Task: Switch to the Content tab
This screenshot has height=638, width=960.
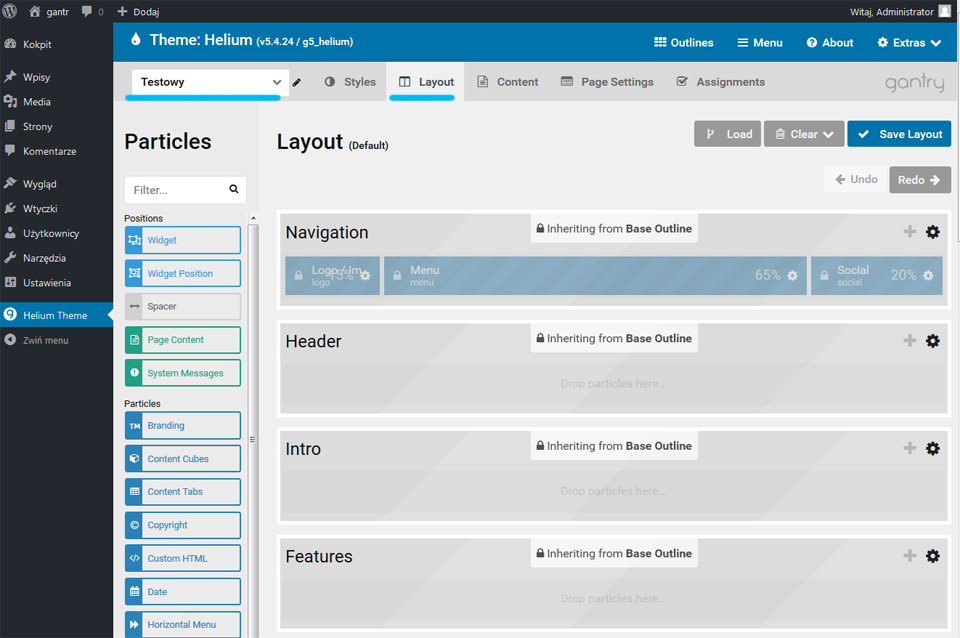Action: pyautogui.click(x=508, y=81)
